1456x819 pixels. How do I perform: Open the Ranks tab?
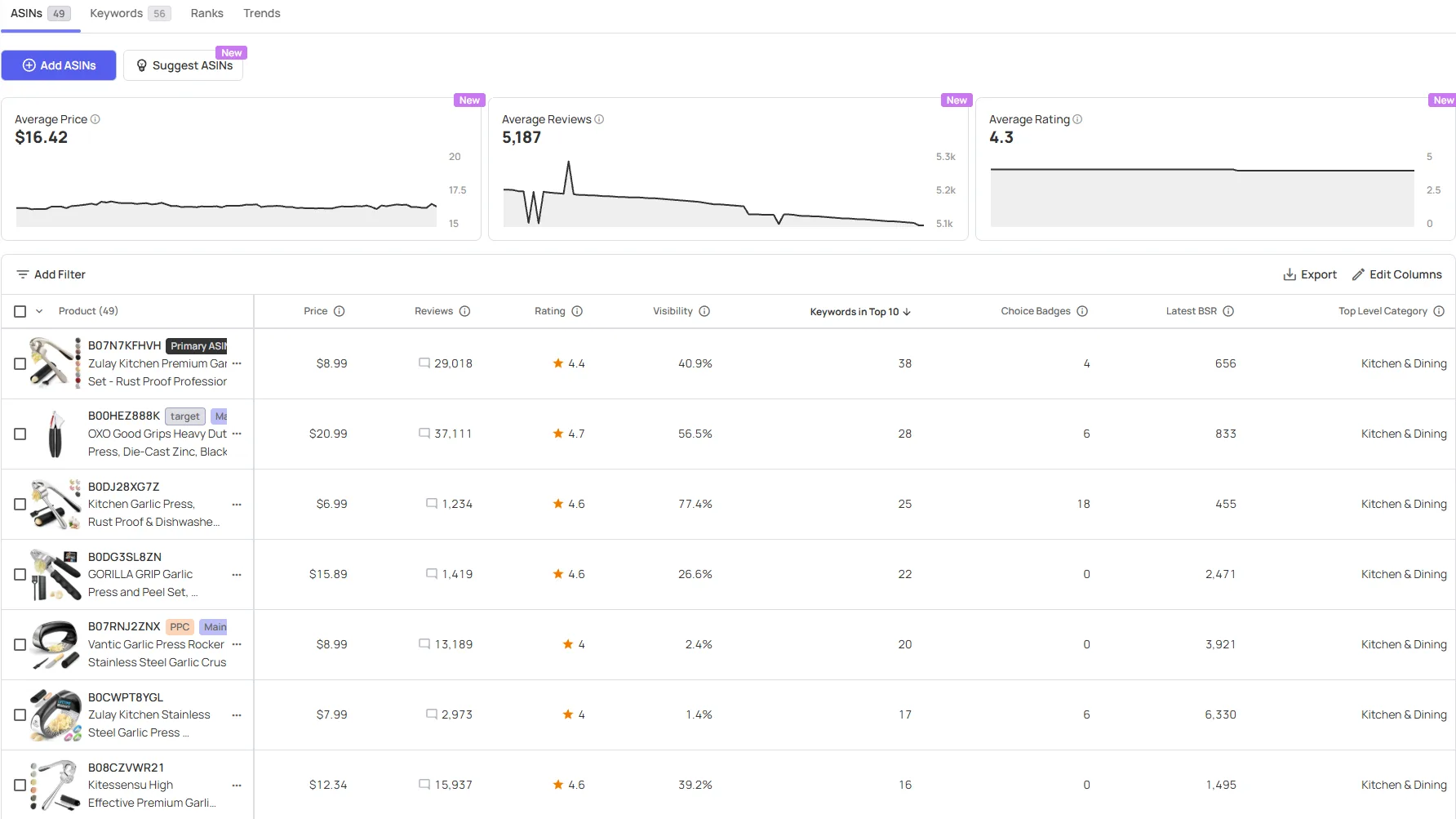tap(207, 14)
